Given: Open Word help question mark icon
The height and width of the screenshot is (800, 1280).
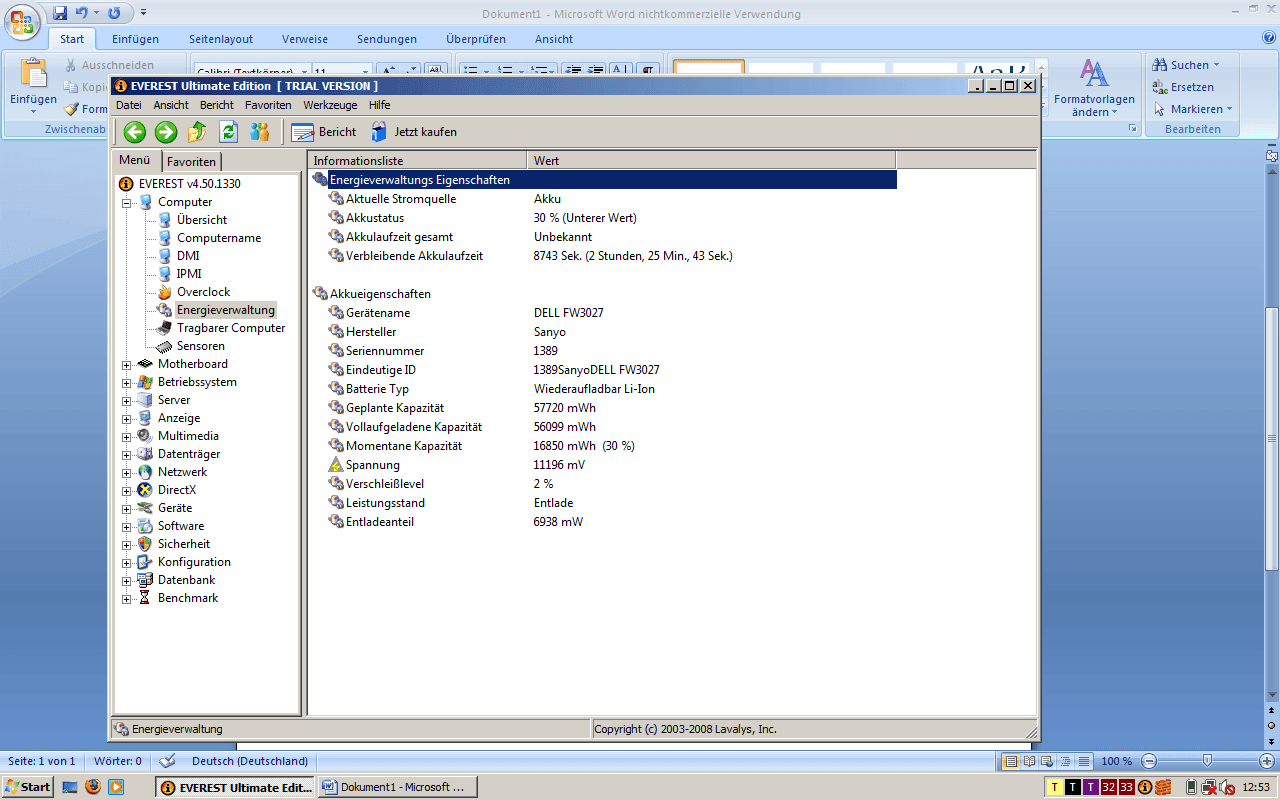Looking at the screenshot, I should (x=1269, y=38).
